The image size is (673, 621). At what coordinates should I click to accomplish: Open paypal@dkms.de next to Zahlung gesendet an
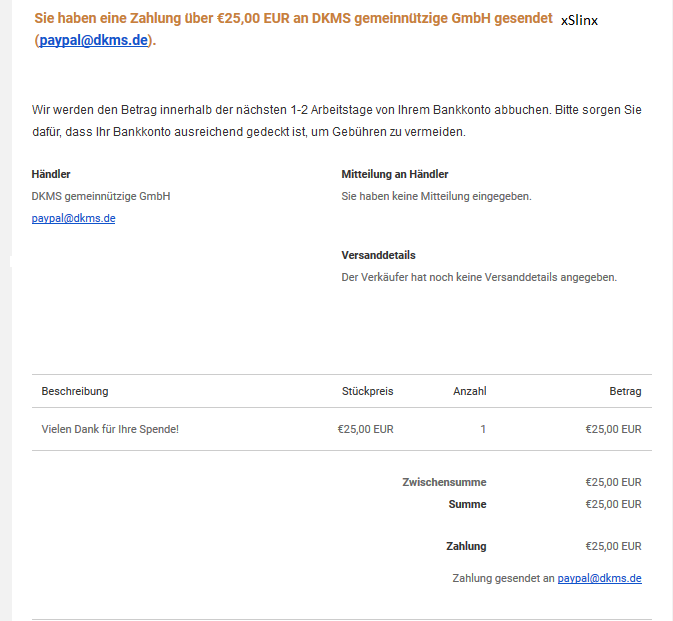coord(599,578)
